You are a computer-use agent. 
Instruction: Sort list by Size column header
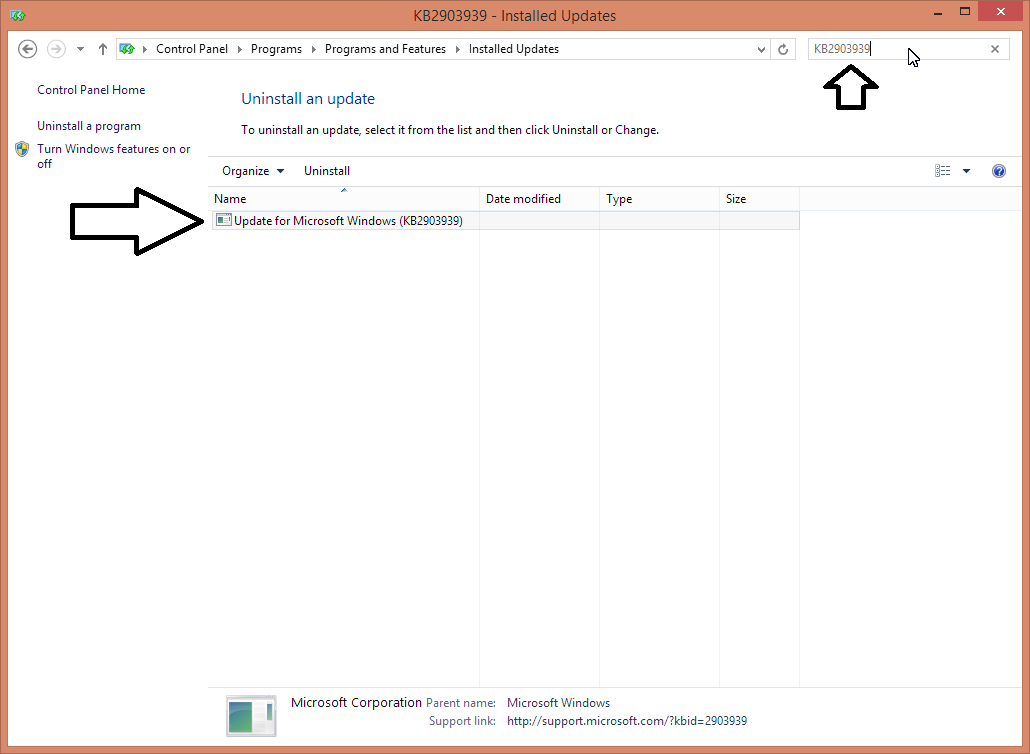[x=759, y=198]
